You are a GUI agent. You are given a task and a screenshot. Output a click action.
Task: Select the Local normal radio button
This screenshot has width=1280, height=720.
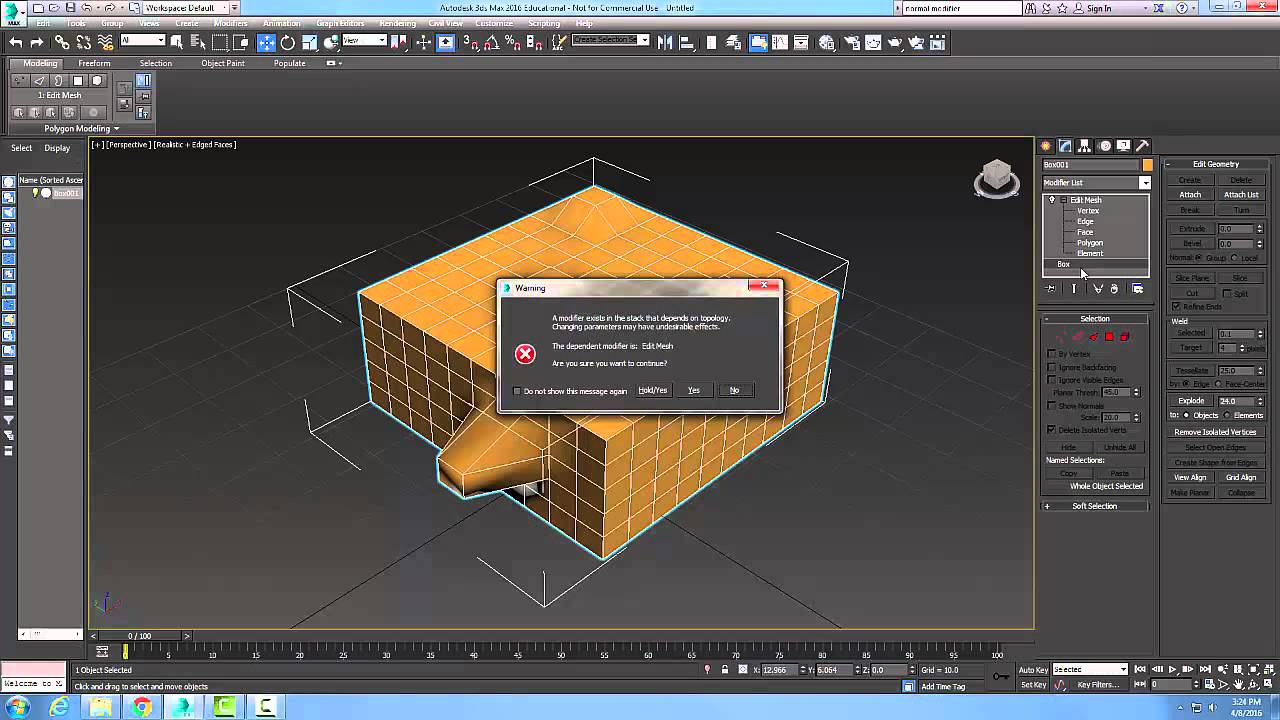pyautogui.click(x=1236, y=258)
